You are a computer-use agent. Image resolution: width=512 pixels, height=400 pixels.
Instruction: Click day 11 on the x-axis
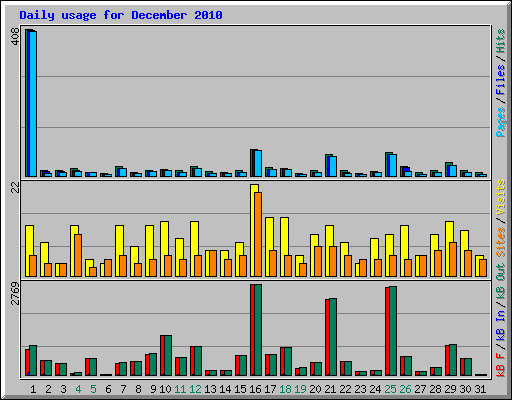[180, 389]
